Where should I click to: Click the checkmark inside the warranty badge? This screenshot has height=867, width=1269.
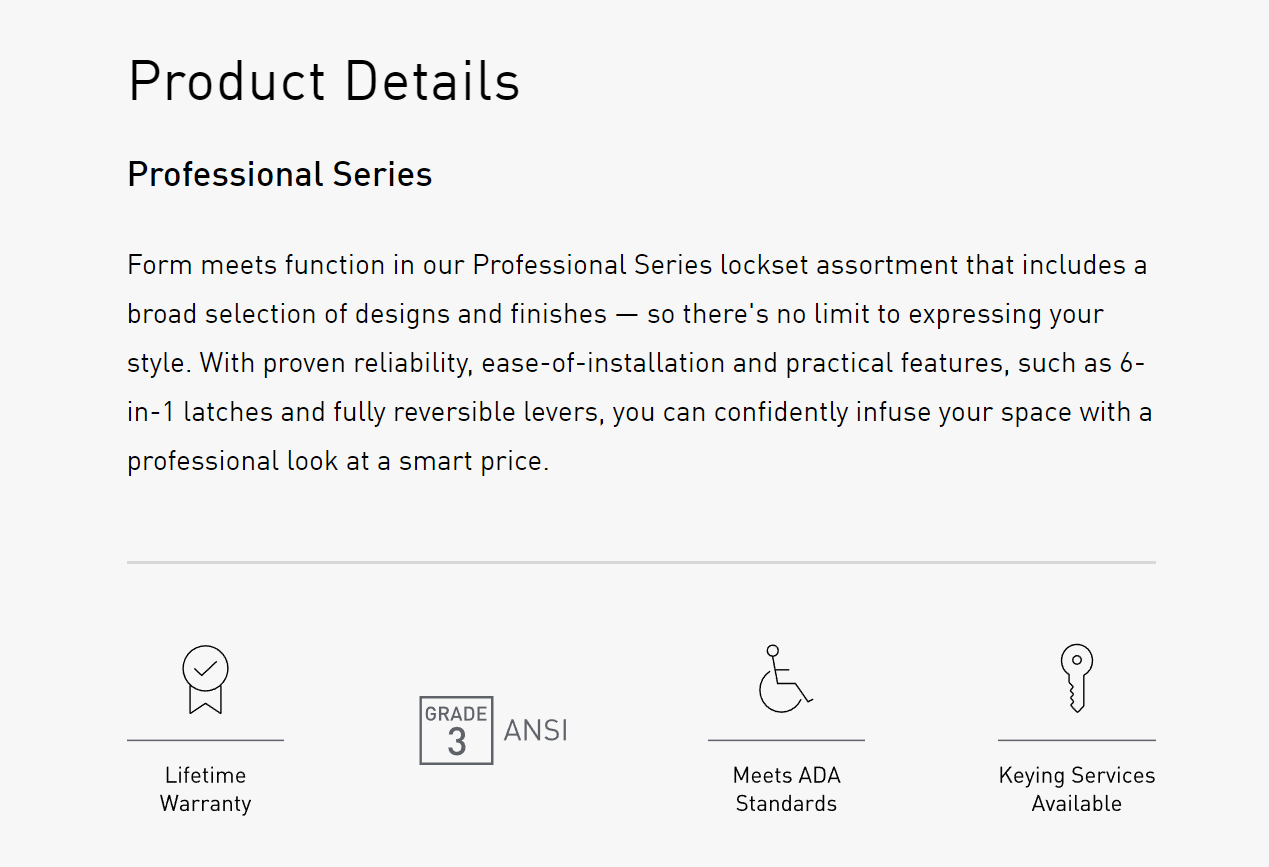pos(205,667)
